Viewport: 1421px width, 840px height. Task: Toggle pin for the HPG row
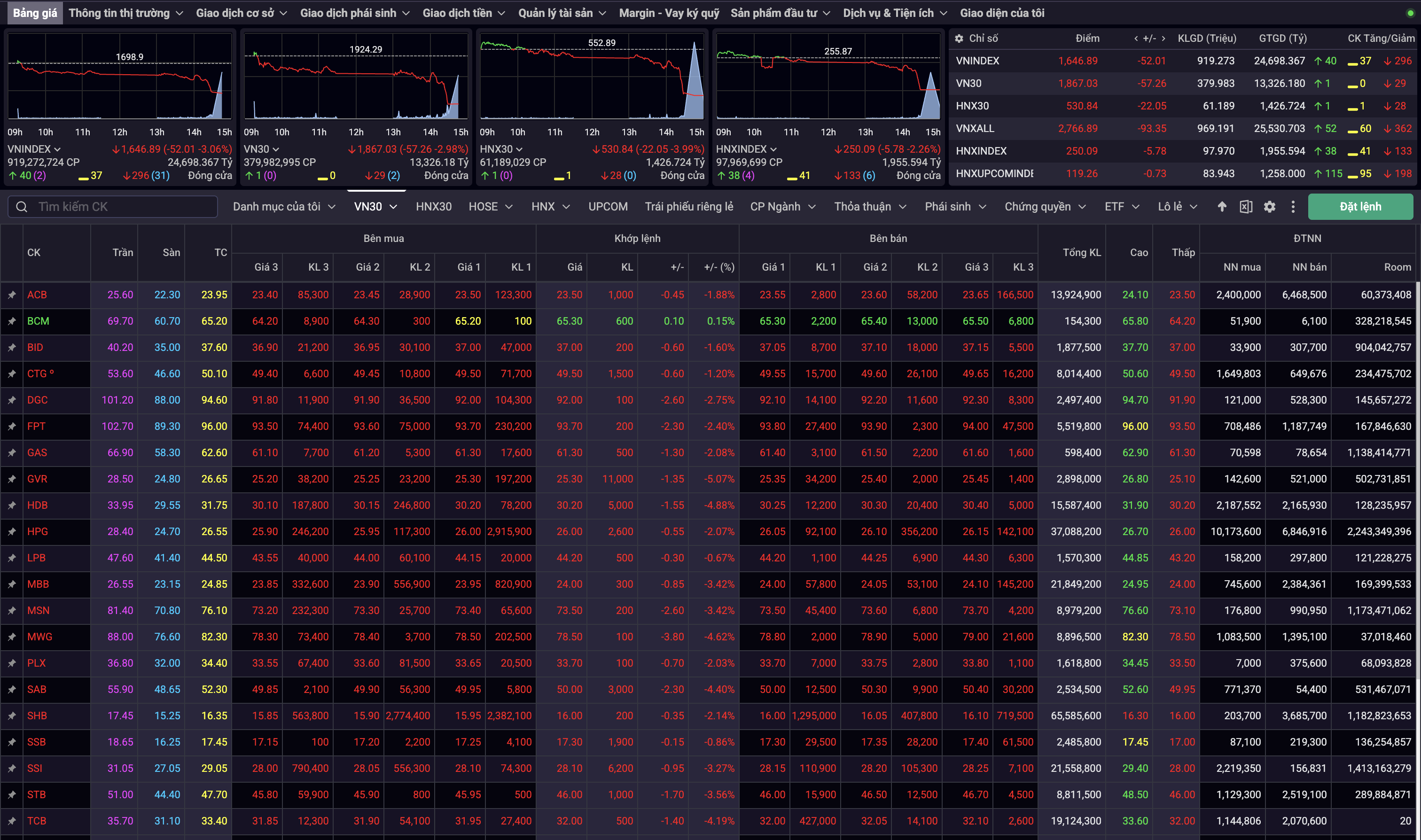[11, 531]
